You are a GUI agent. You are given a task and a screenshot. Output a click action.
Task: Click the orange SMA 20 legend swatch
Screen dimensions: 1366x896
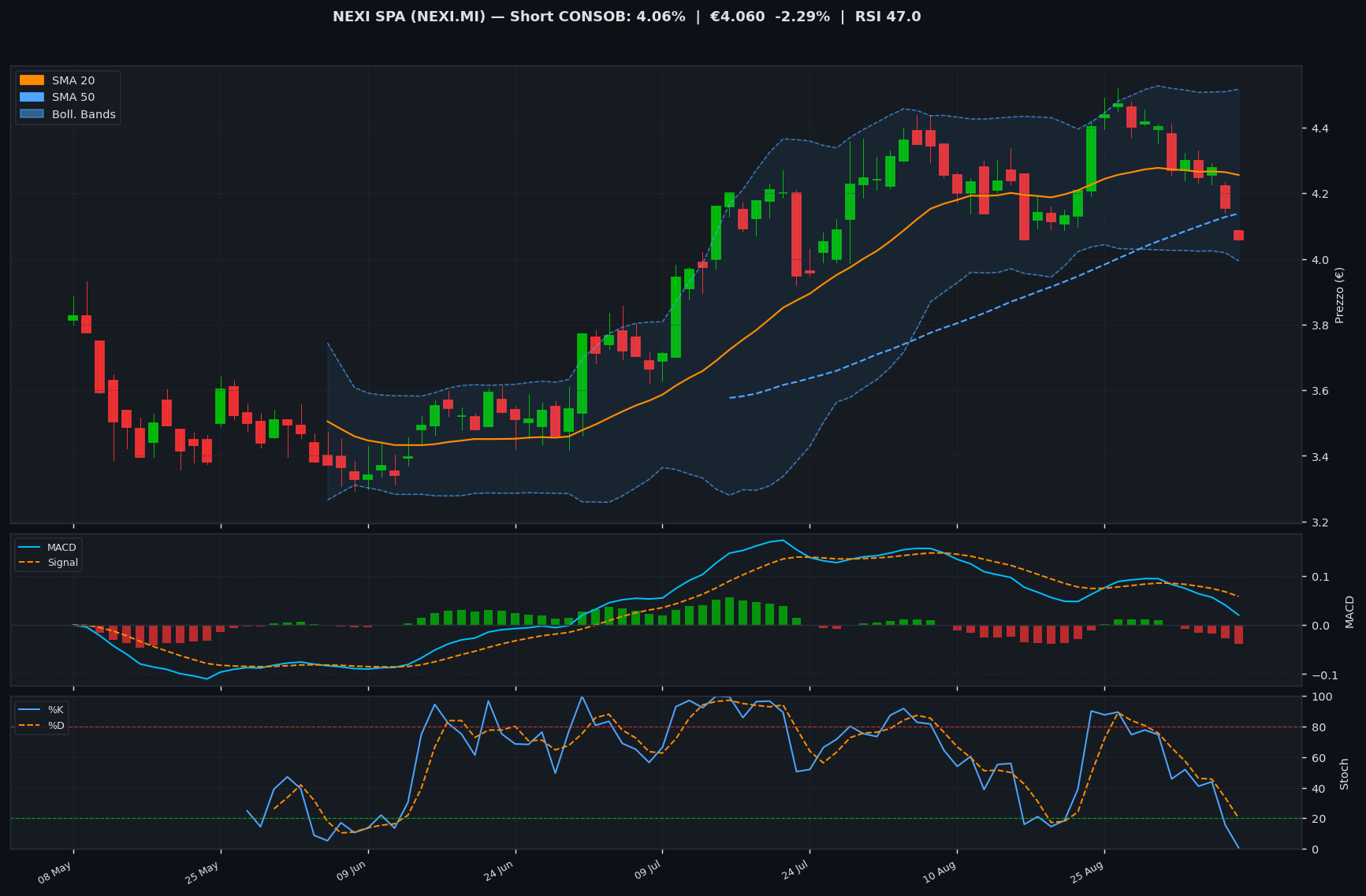point(32,80)
